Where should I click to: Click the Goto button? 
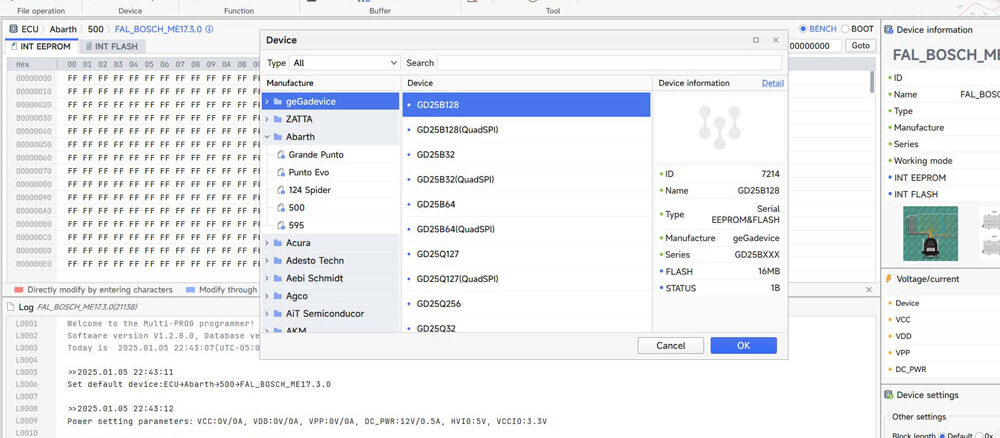point(860,46)
